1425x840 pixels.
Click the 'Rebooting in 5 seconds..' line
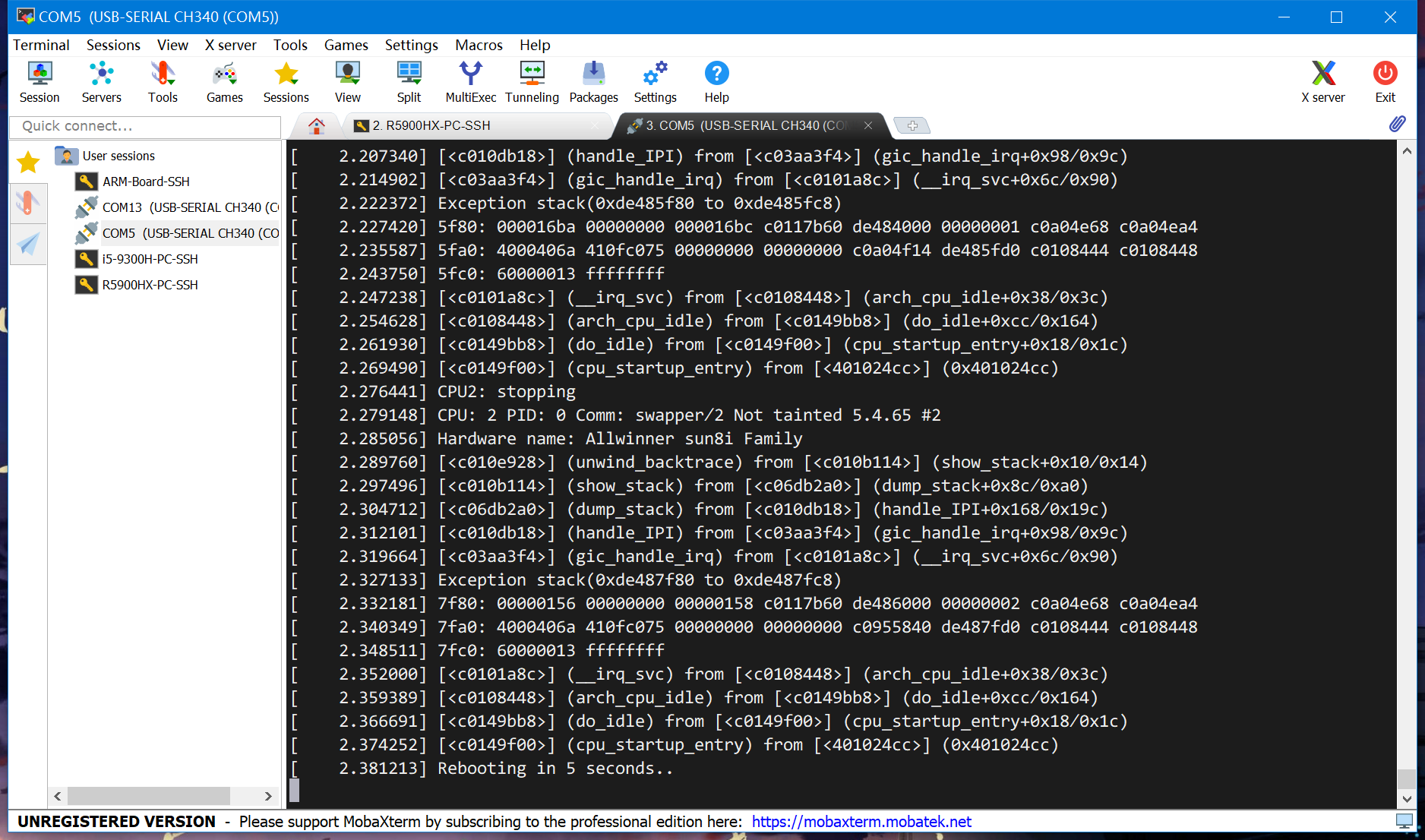[x=555, y=768]
